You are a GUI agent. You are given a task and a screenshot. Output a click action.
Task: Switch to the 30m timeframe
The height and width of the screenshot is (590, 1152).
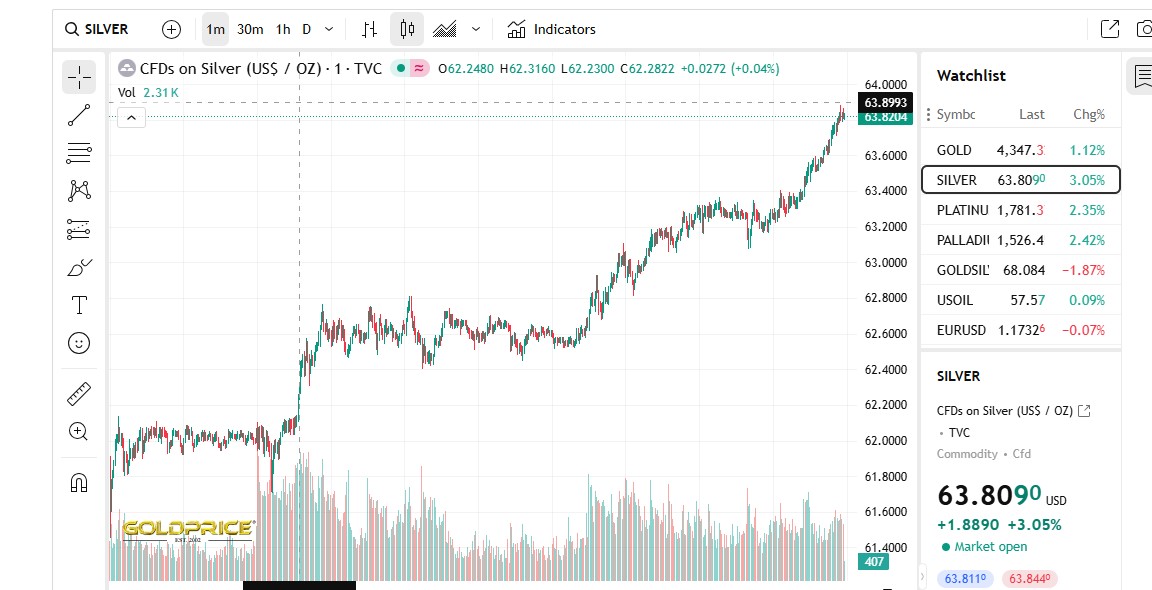pos(250,29)
